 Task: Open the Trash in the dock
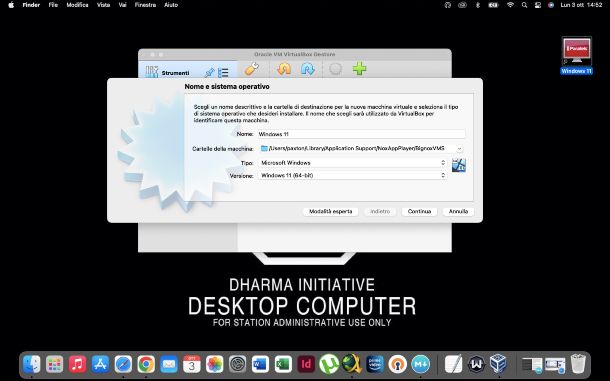pyautogui.click(x=578, y=364)
